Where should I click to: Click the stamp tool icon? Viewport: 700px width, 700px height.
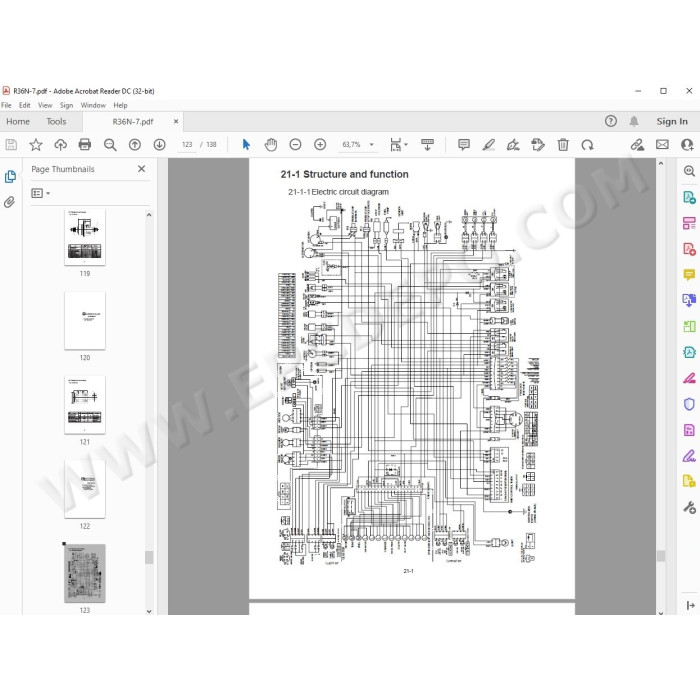point(538,145)
